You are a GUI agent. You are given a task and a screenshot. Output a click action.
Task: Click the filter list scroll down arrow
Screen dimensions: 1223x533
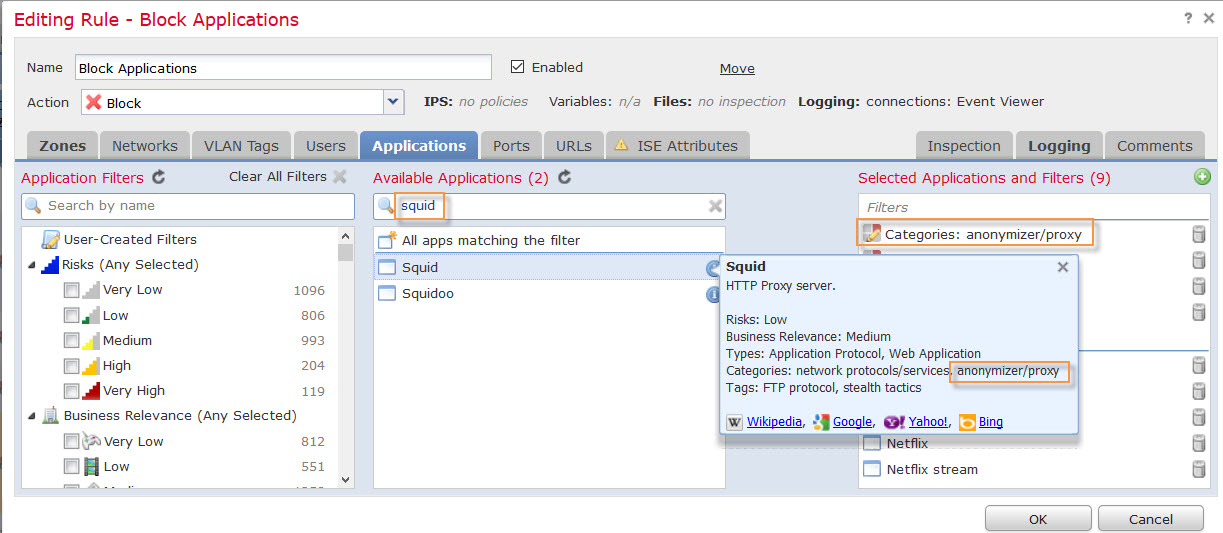(346, 480)
